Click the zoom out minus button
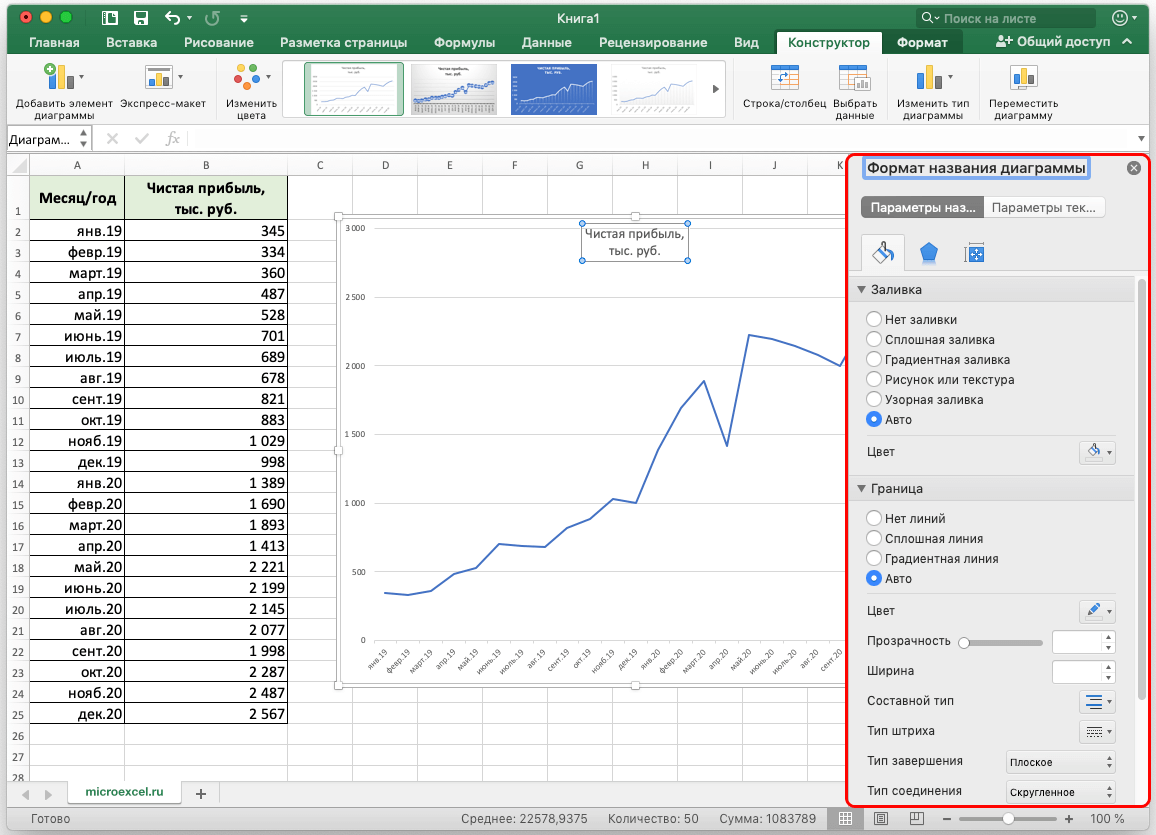The image size is (1156, 835). [x=947, y=819]
